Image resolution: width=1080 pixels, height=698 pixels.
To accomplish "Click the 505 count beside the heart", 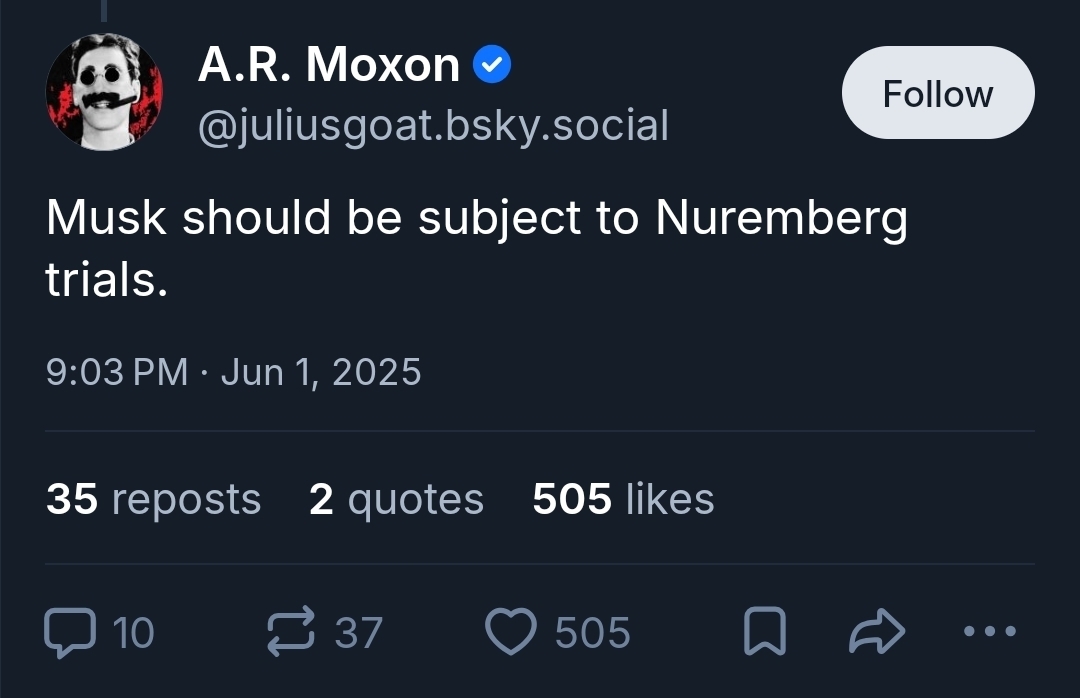I will (x=592, y=632).
